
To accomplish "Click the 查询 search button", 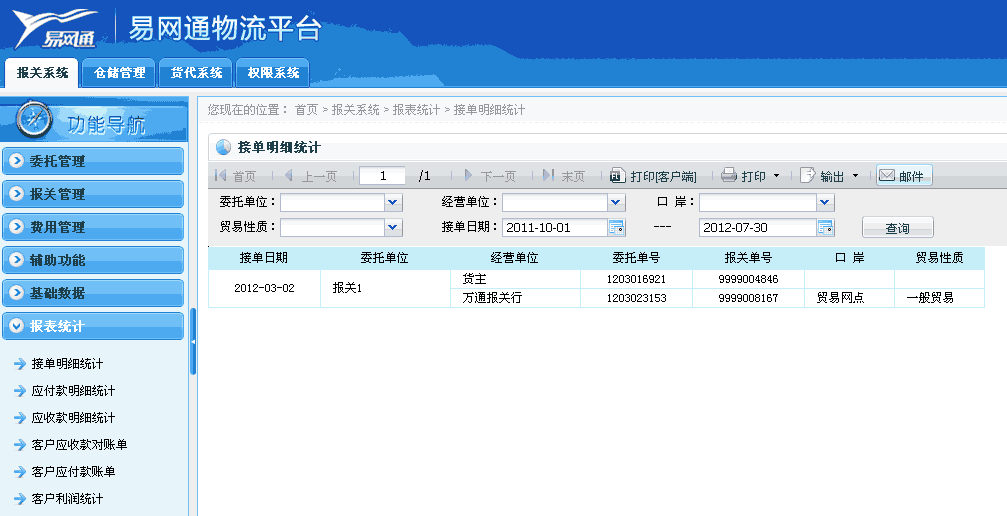I will click(x=897, y=227).
